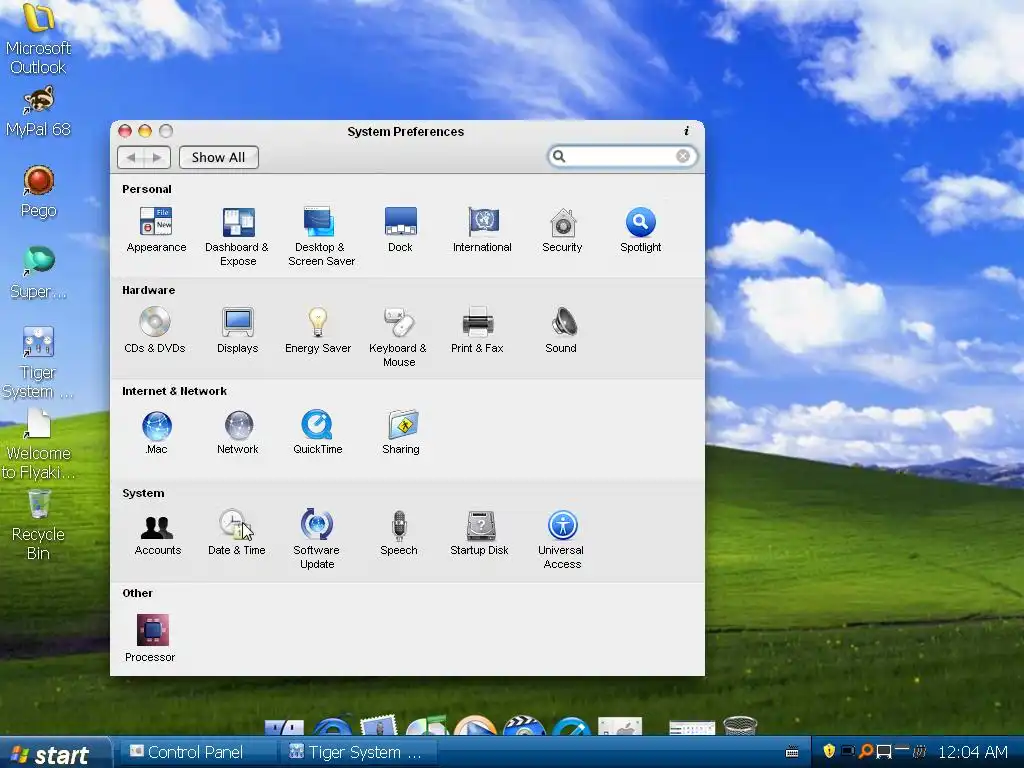Open International preferences
Image resolution: width=1024 pixels, height=768 pixels.
coord(482,229)
